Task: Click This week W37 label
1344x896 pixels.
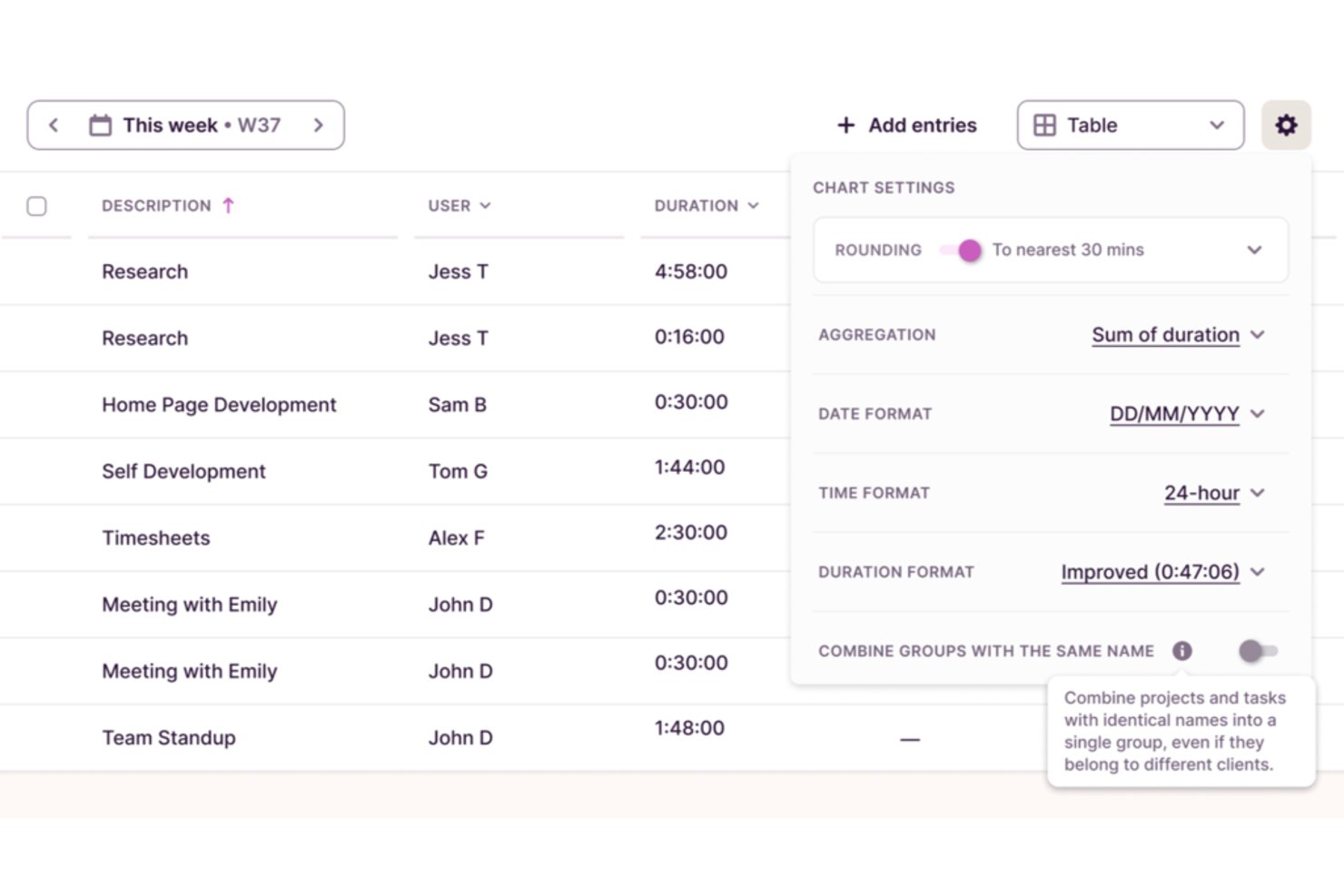Action: 202,125
